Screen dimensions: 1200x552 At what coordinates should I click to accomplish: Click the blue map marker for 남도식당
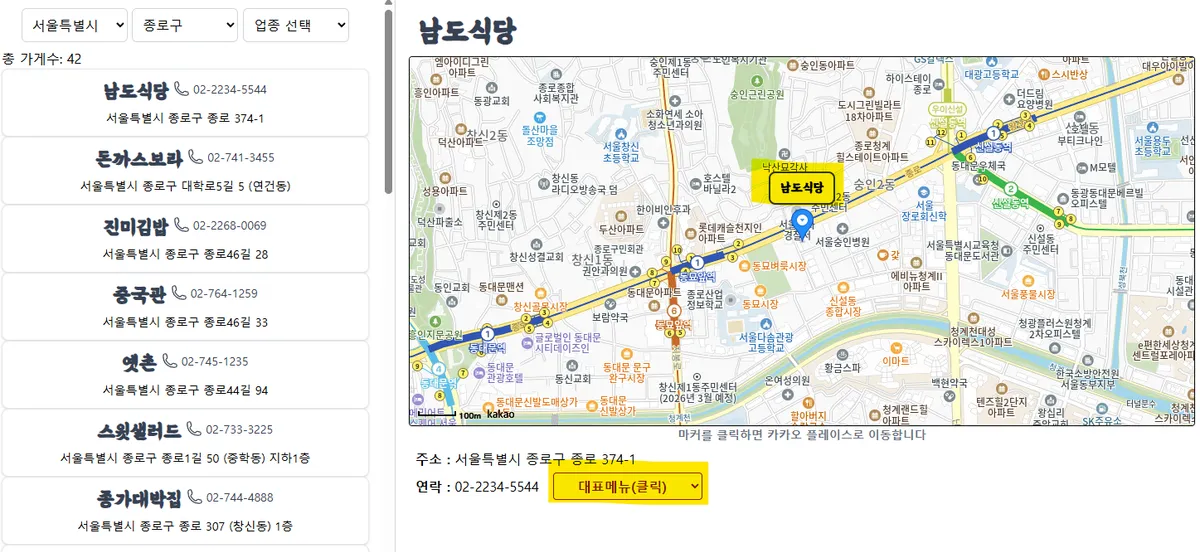(x=801, y=223)
